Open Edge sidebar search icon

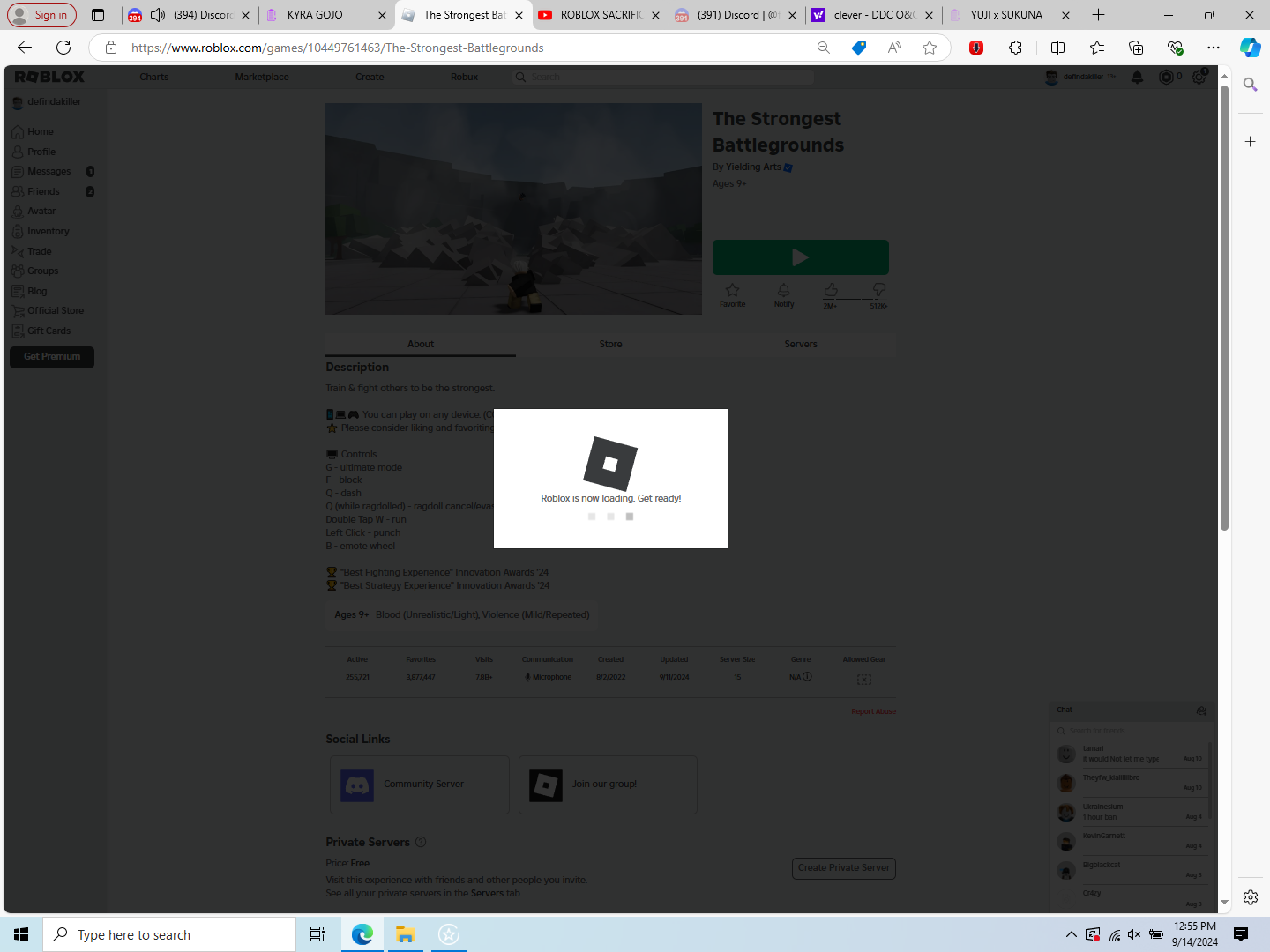tap(1250, 85)
